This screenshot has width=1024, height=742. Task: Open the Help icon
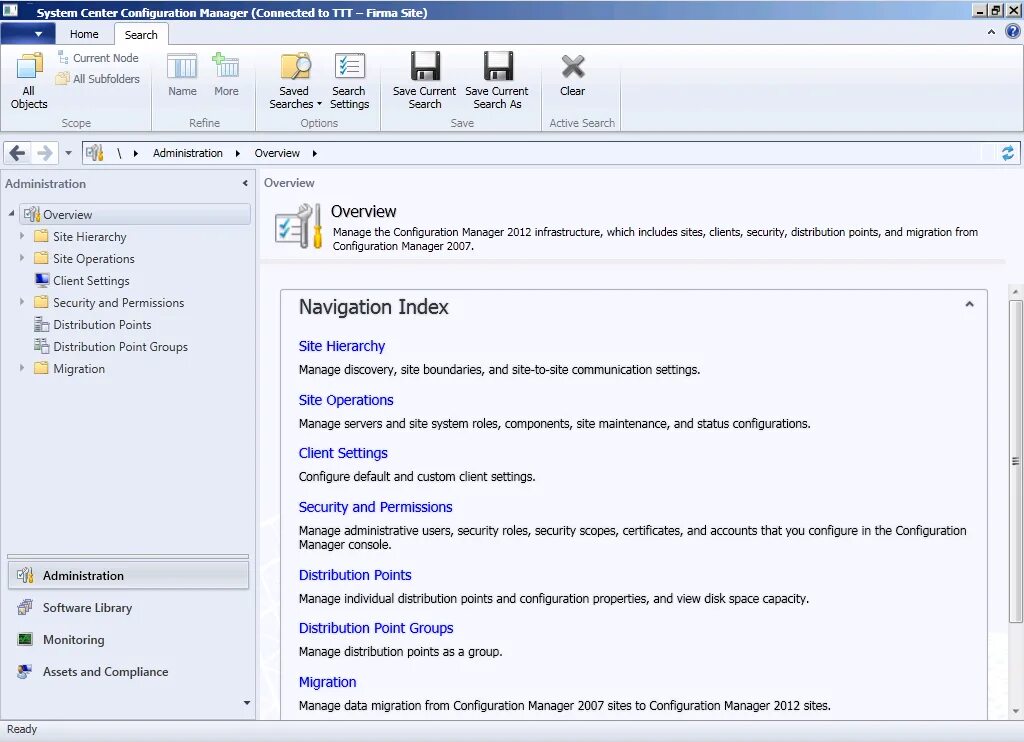point(1012,31)
